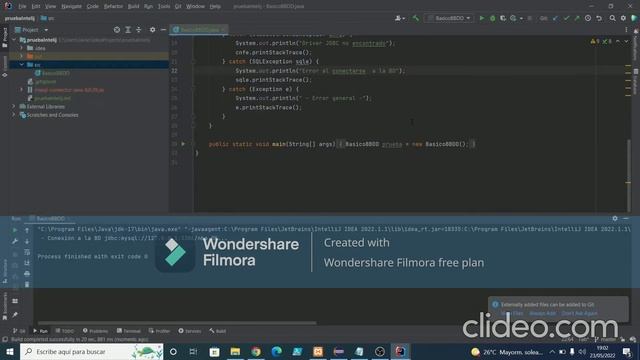This screenshot has width=640, height=360.
Task: Open Windows Start menu
Action: coord(10,351)
